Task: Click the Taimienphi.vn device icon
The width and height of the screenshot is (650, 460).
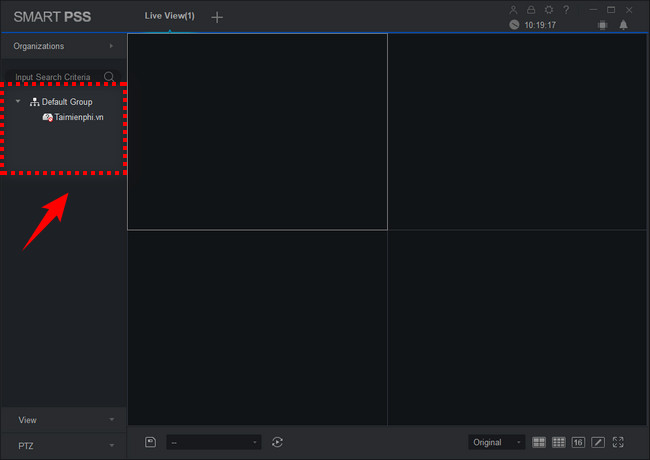Action: 48,117
